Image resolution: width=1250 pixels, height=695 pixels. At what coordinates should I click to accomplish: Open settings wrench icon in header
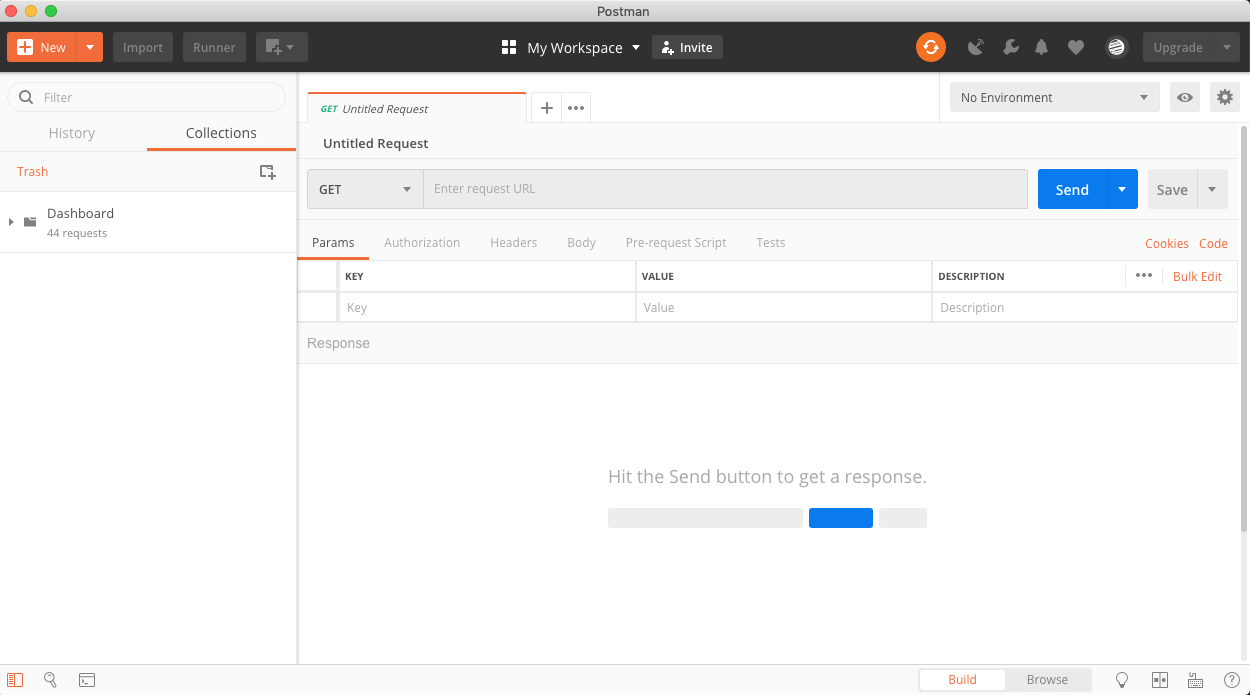pyautogui.click(x=1010, y=47)
